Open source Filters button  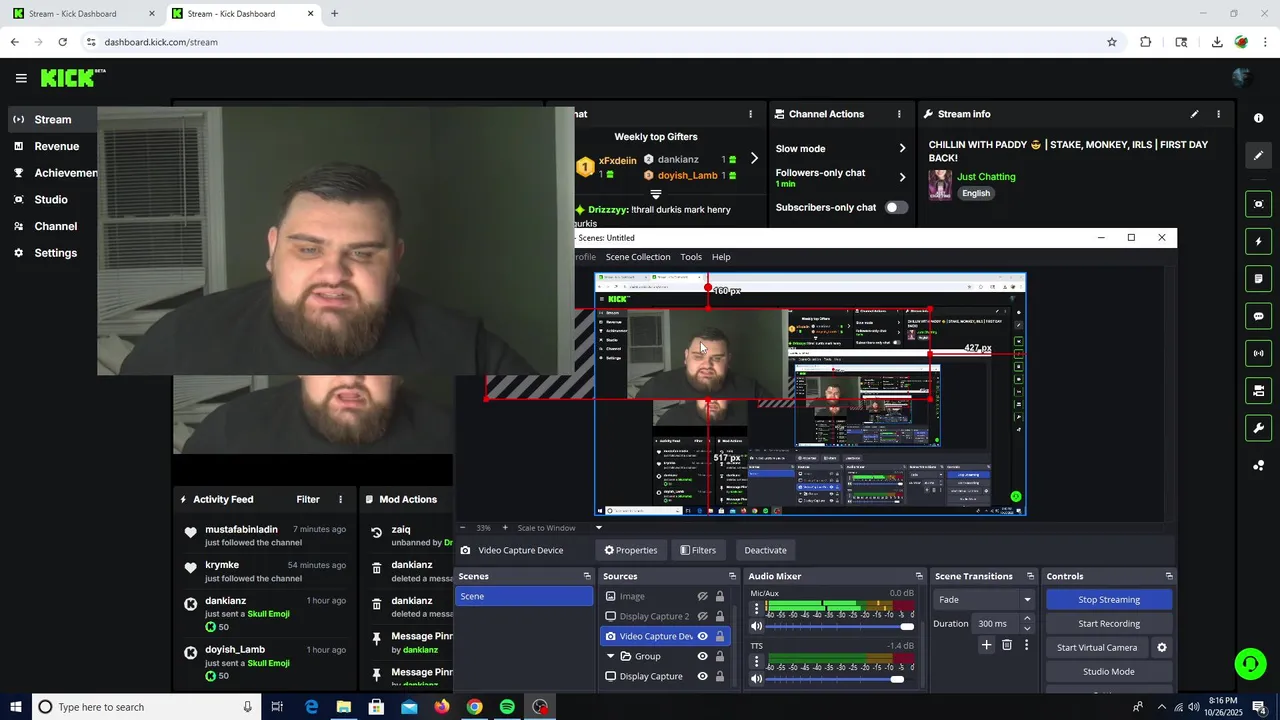(698, 550)
